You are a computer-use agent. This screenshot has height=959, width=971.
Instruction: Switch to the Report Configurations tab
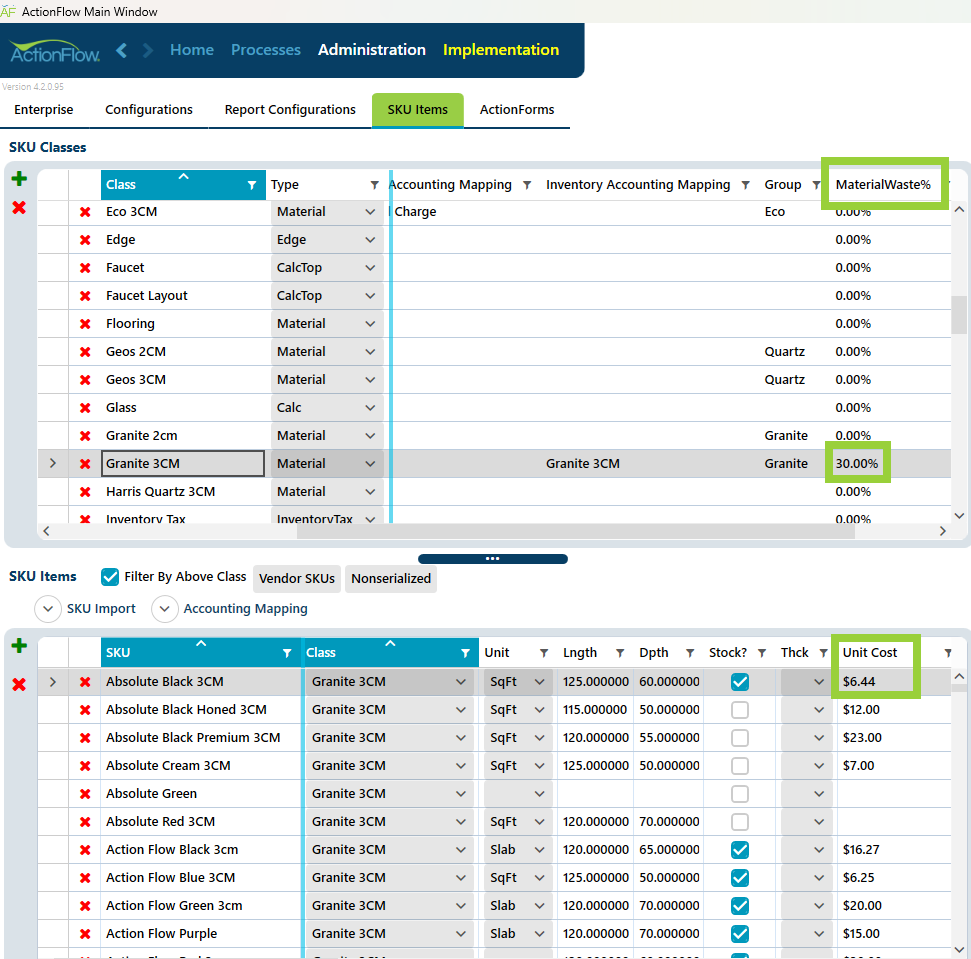(290, 110)
